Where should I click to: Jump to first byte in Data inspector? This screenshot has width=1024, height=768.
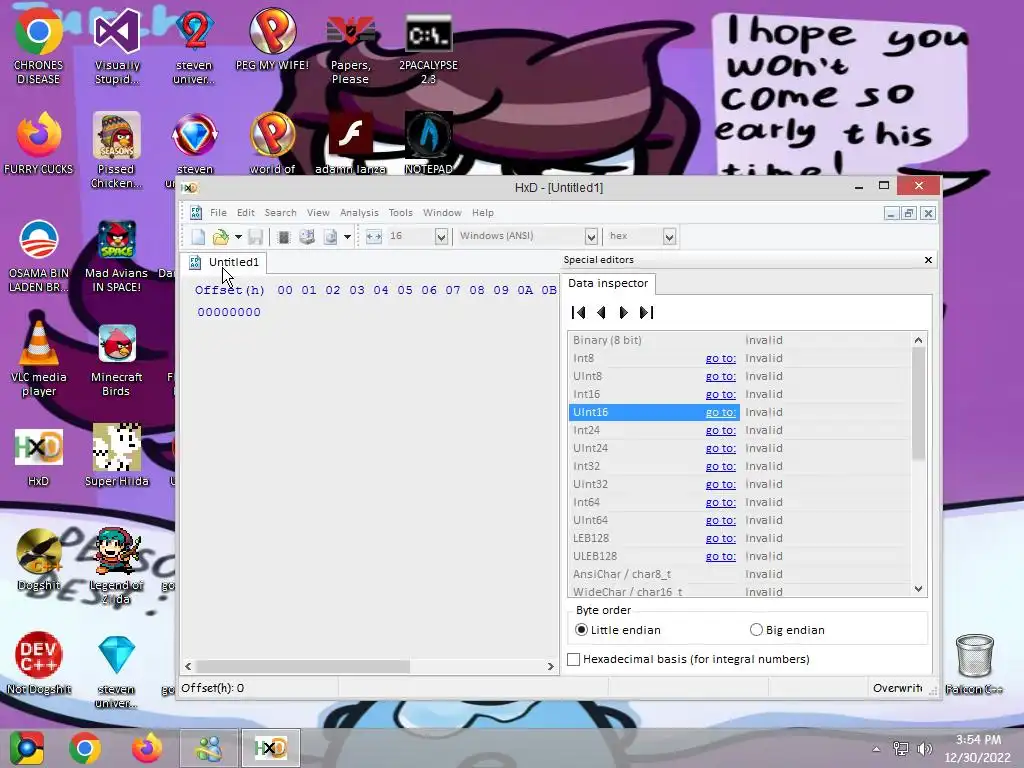point(578,313)
